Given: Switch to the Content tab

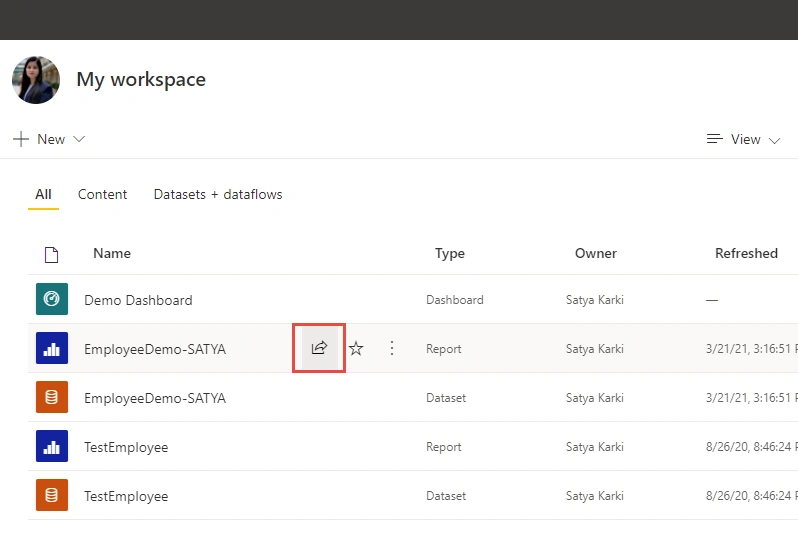Looking at the screenshot, I should click(x=102, y=194).
